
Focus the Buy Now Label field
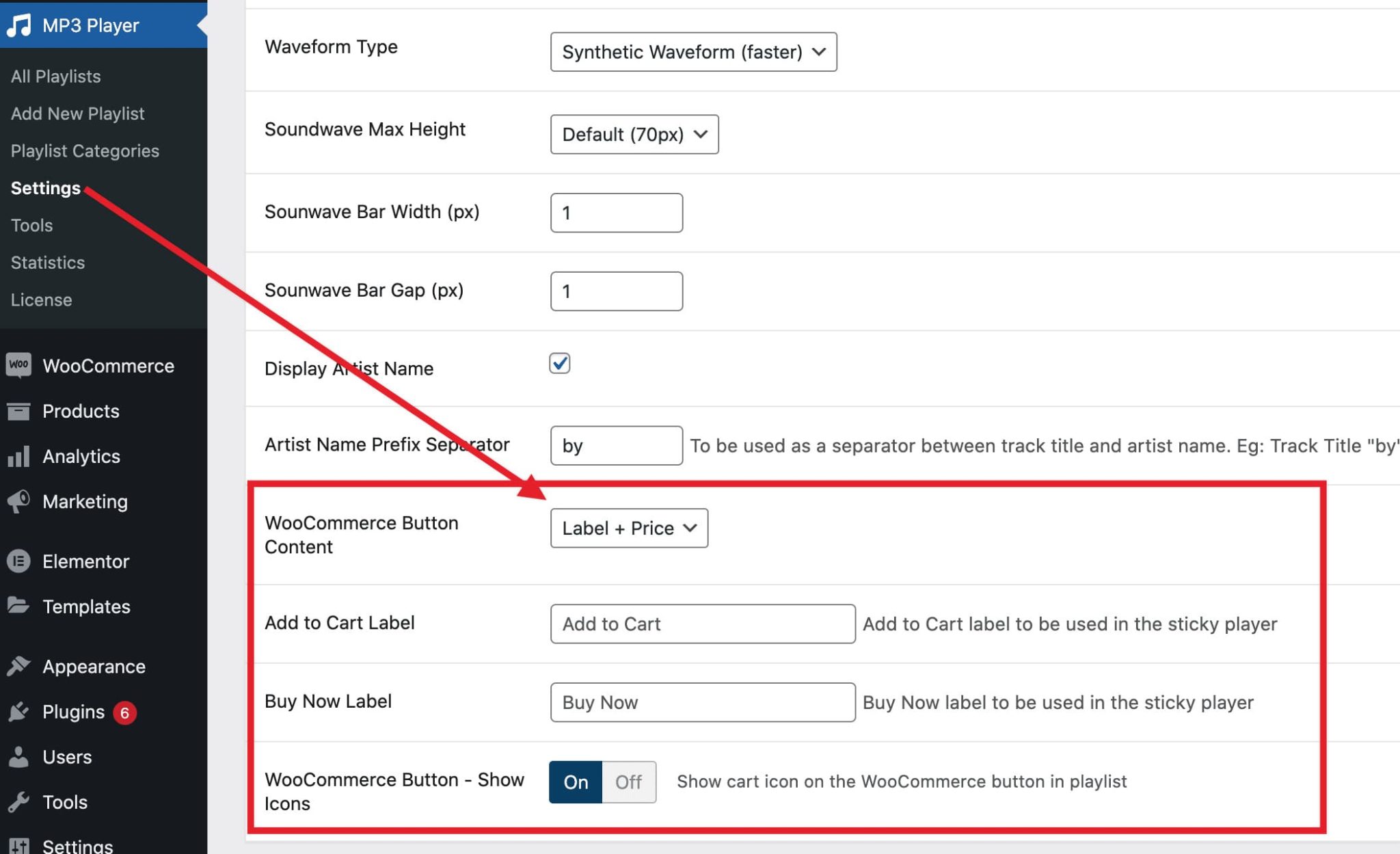[x=703, y=702]
